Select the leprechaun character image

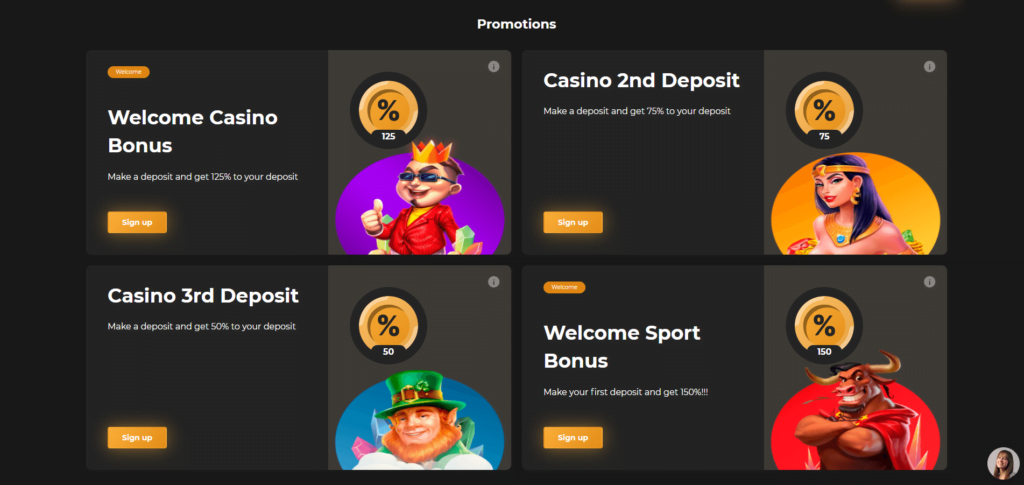420,420
